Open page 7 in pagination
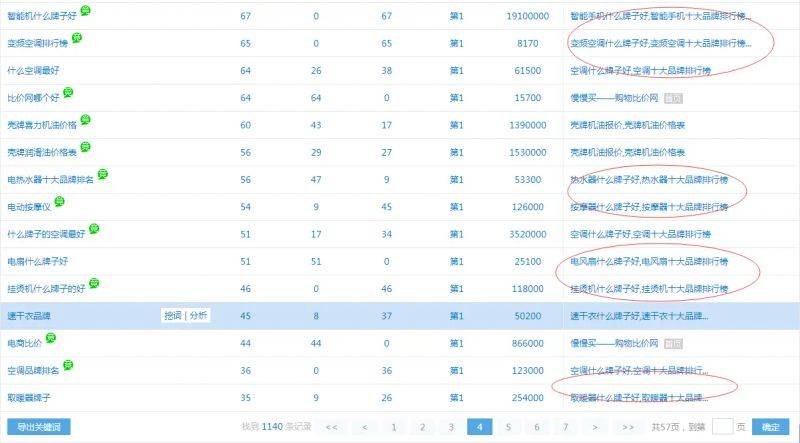The height and width of the screenshot is (443, 800). pyautogui.click(x=565, y=427)
